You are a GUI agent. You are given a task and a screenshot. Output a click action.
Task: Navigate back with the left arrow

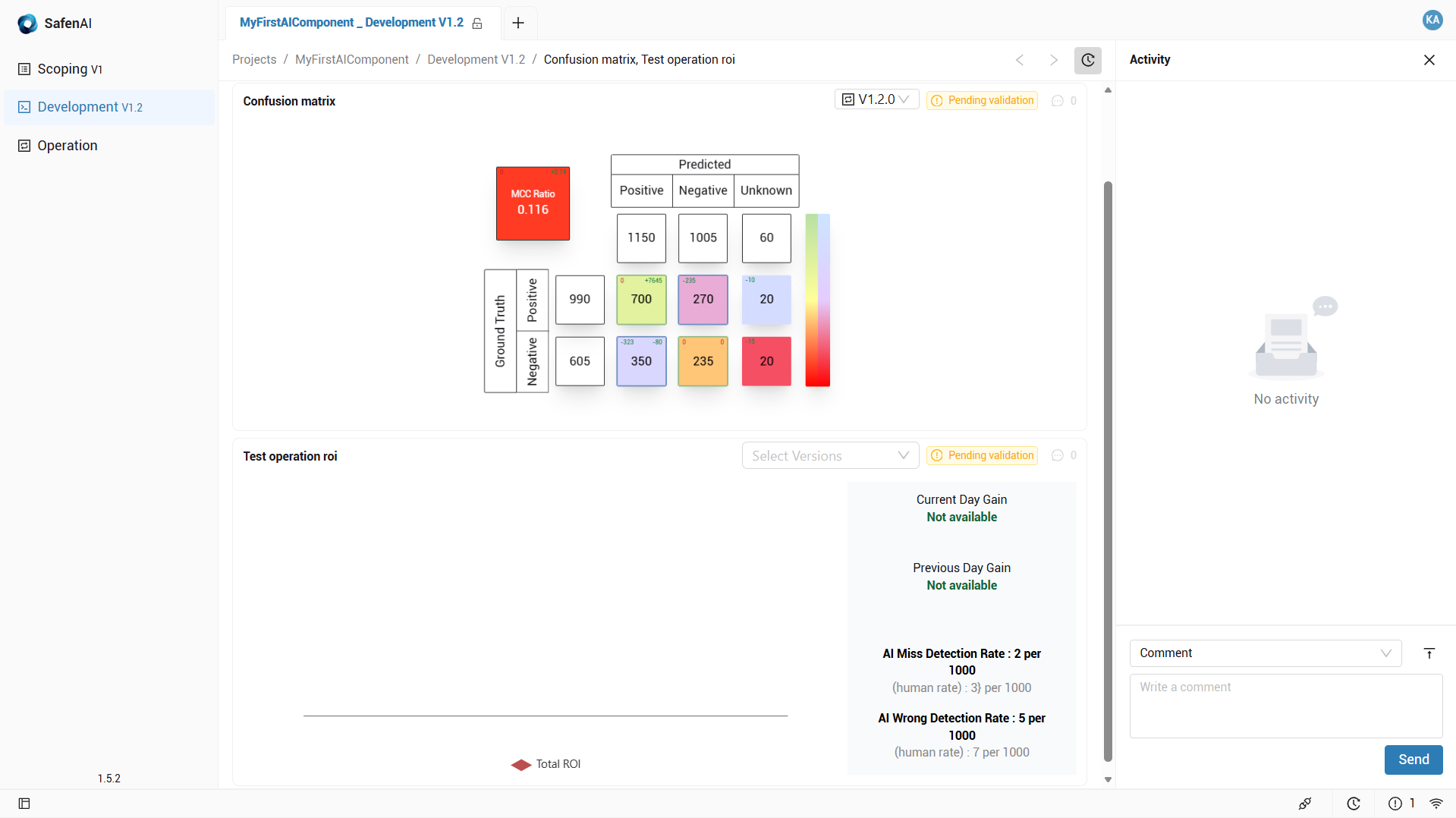(1020, 60)
